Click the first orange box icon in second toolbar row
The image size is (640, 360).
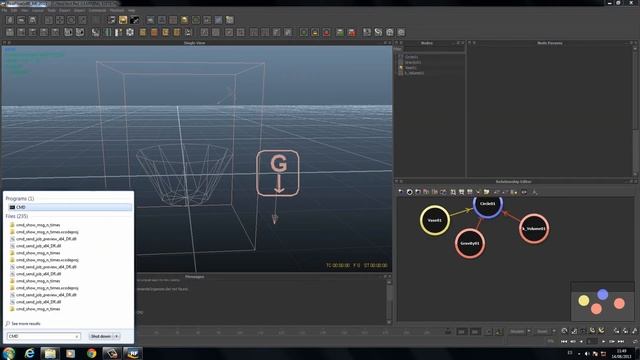143,32
